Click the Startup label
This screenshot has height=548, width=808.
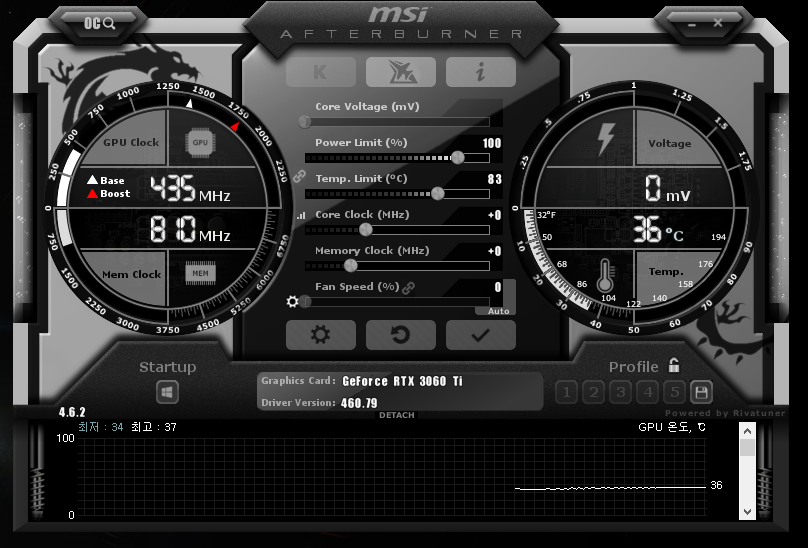[x=167, y=367]
